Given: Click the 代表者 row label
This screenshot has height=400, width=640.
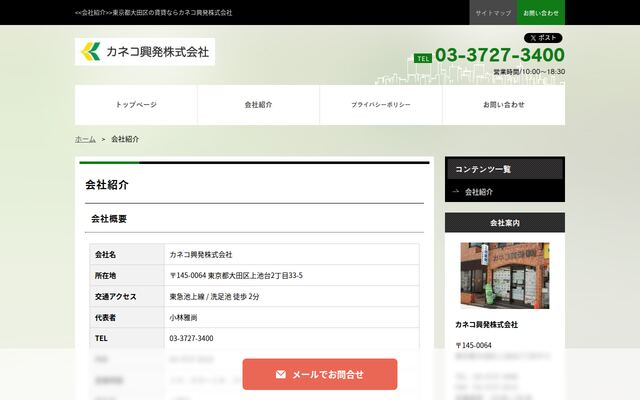Looking at the screenshot, I should [105, 318].
